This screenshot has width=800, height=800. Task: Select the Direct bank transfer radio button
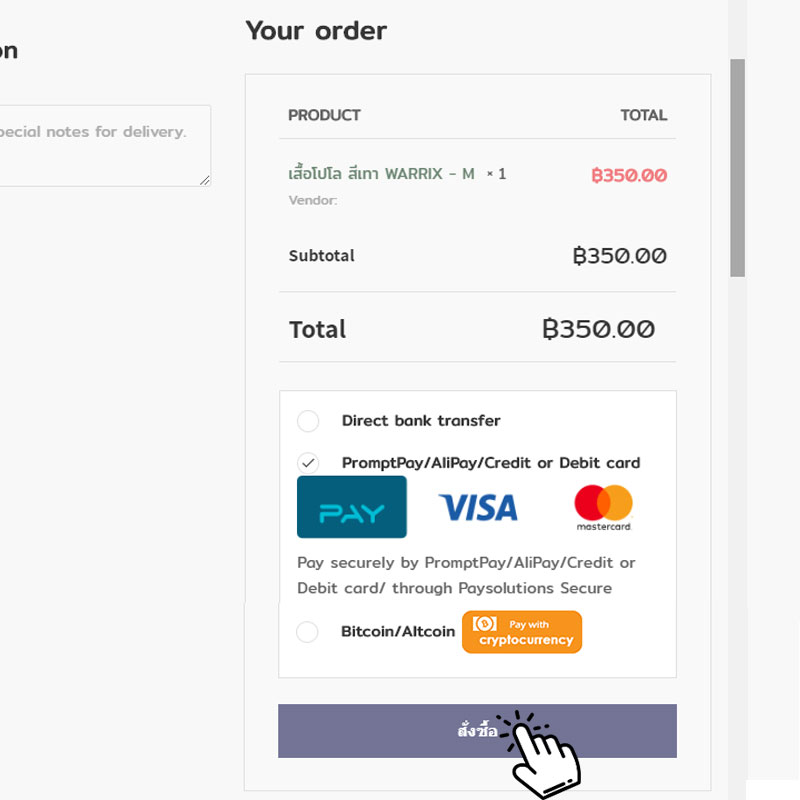[308, 421]
